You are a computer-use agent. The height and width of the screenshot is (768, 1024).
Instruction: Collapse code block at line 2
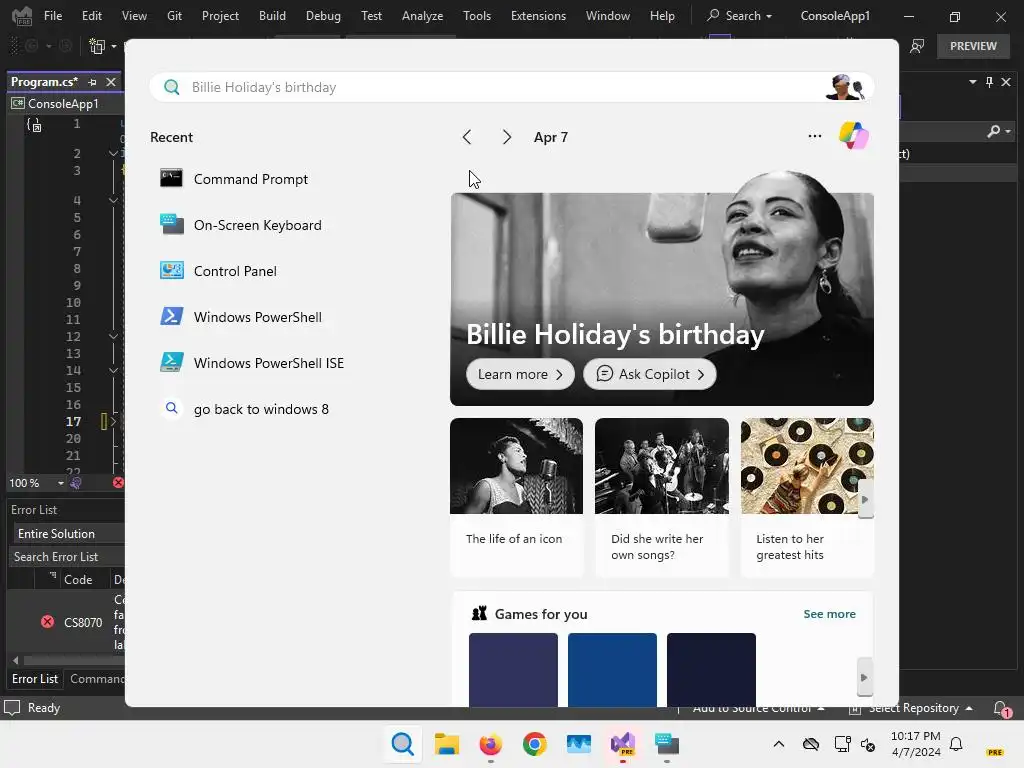pos(113,153)
